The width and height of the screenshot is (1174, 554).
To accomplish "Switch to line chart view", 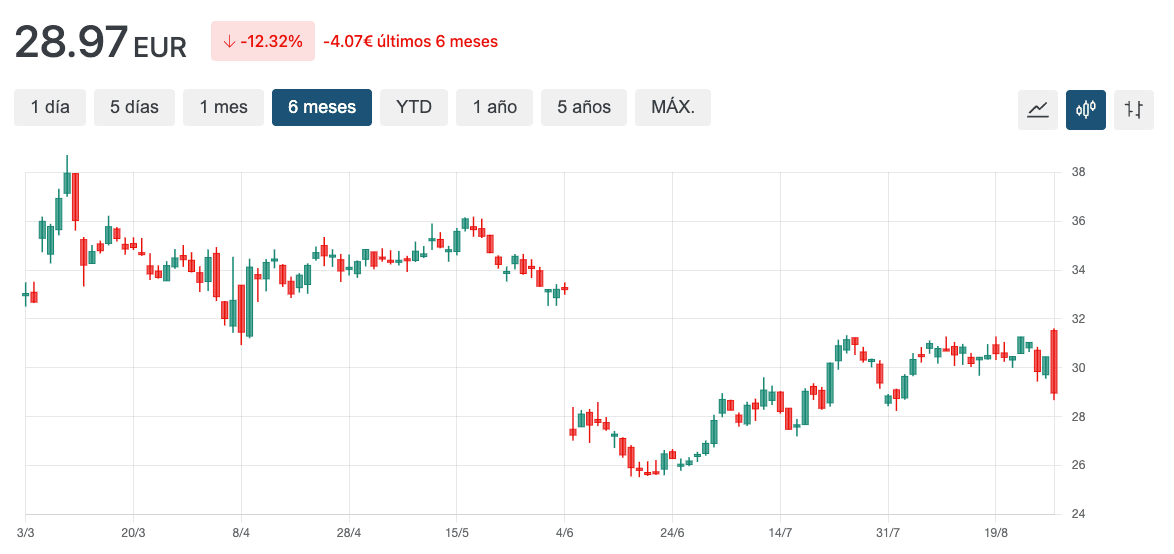I will click(1037, 109).
